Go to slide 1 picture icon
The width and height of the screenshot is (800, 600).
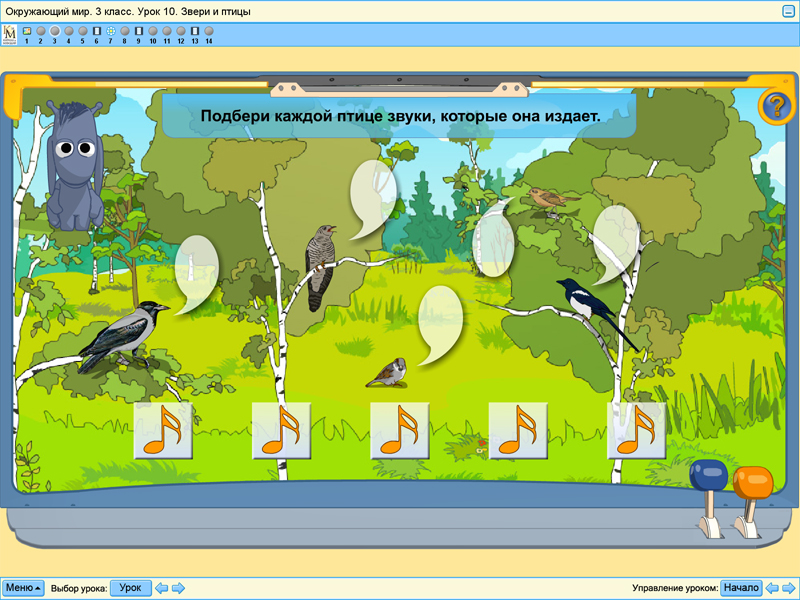(27, 31)
